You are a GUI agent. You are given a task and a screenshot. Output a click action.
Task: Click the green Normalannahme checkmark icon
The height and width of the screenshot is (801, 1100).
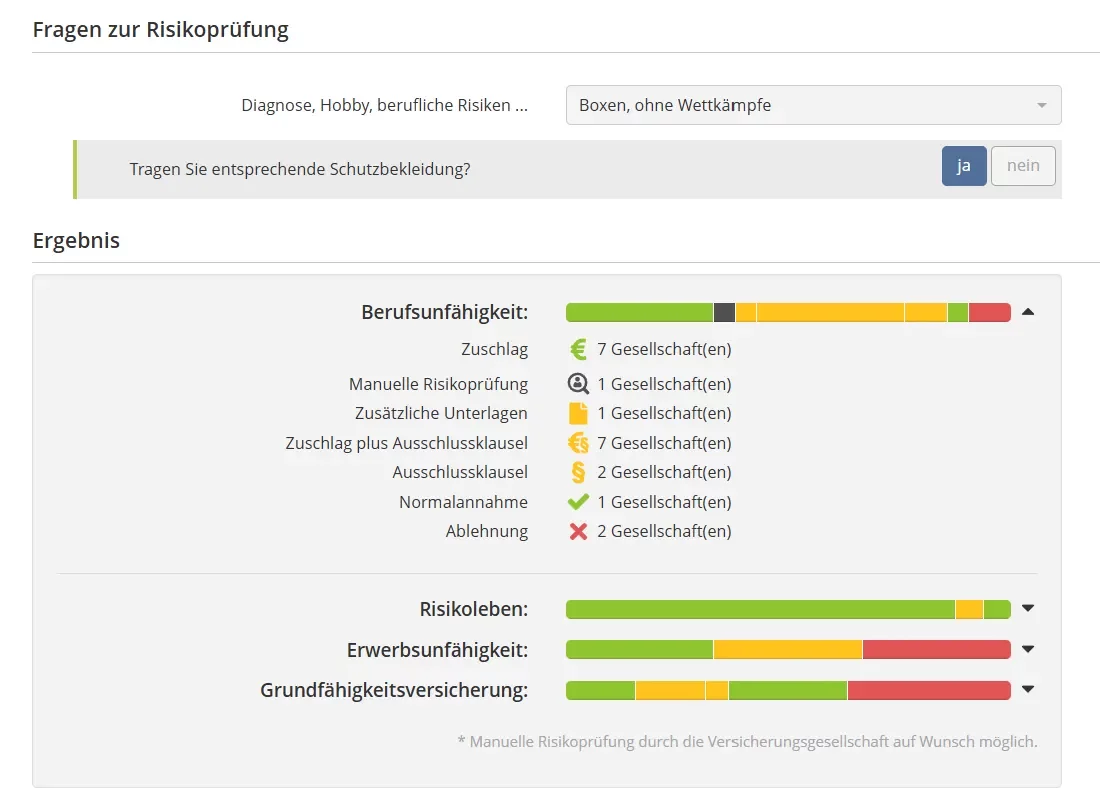pos(578,502)
